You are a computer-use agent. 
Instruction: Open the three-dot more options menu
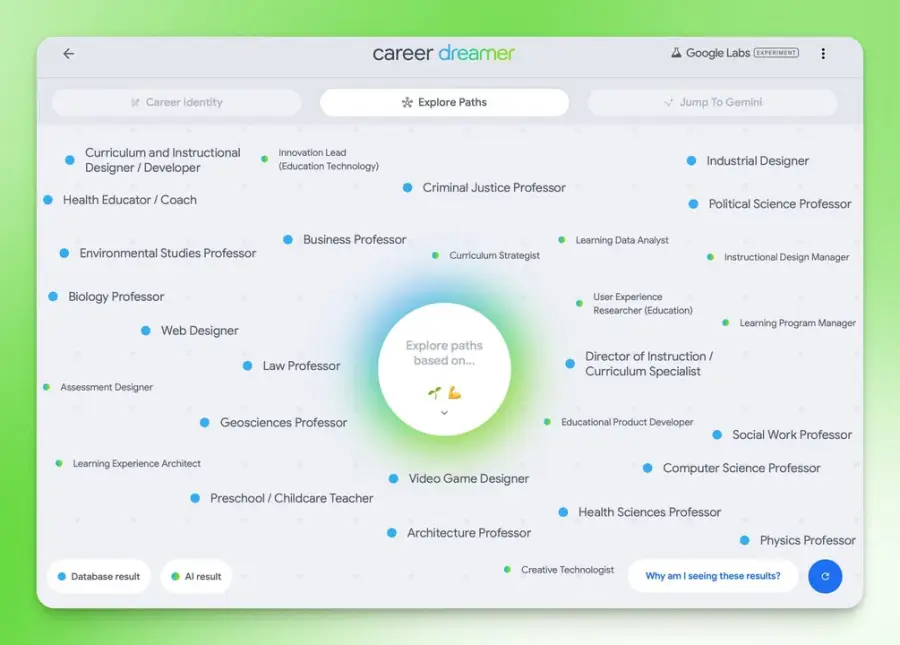point(823,53)
